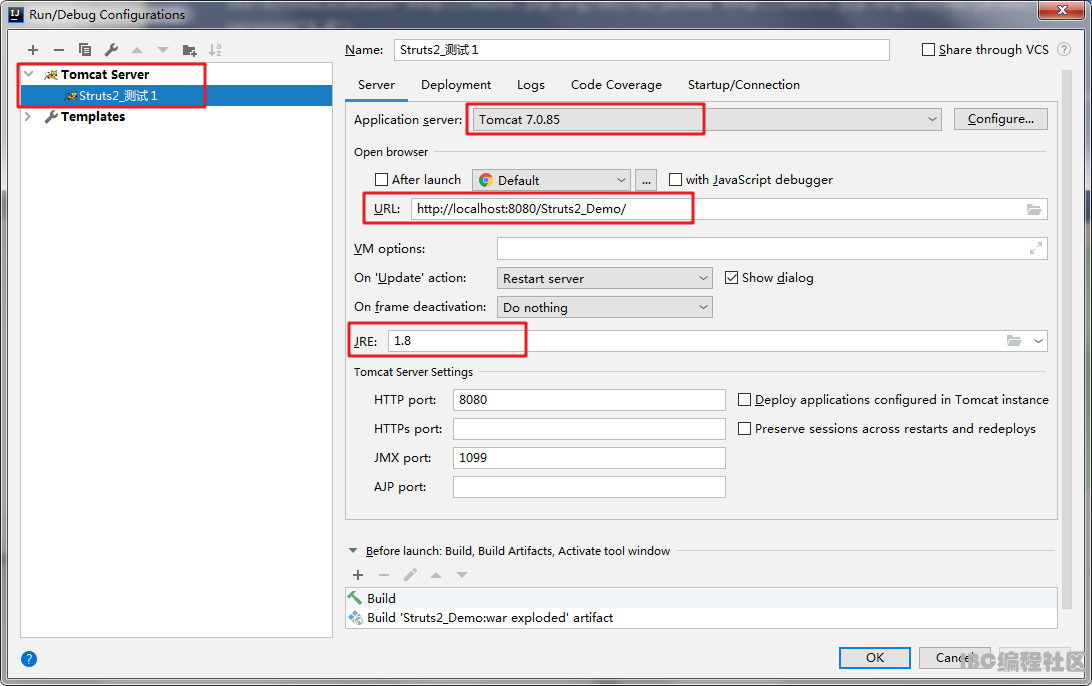The width and height of the screenshot is (1092, 686).
Task: Collapse the Before launch section
Action: click(352, 551)
